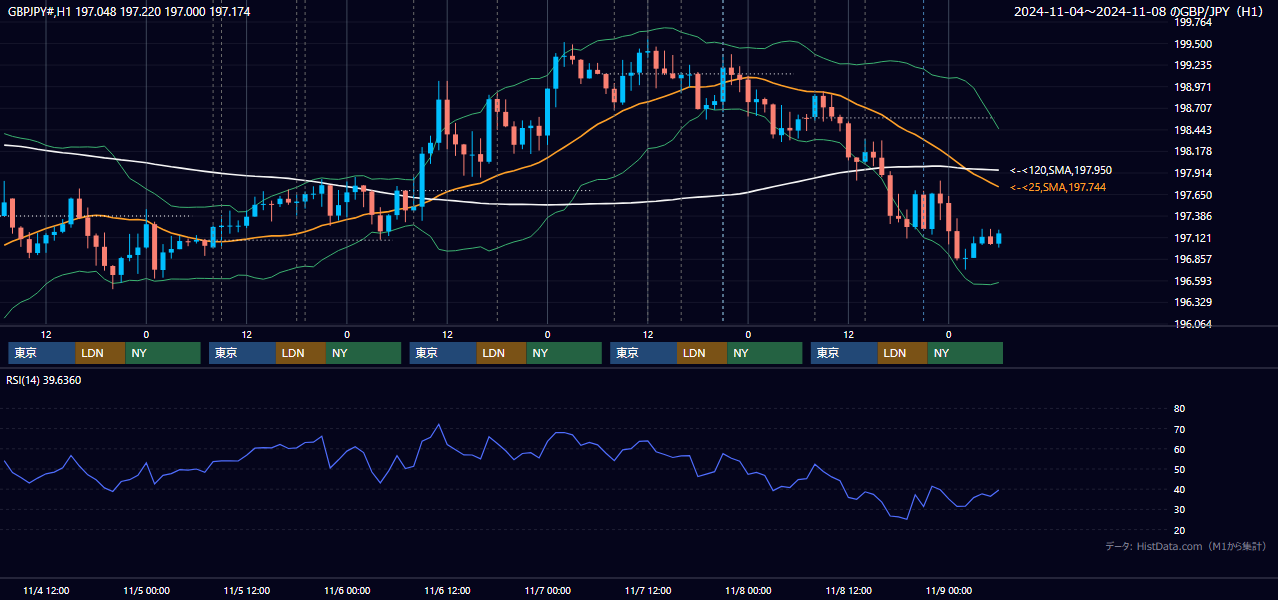Image resolution: width=1278 pixels, height=600 pixels.
Task: Select the 東京 session block above 11/8 12:00
Action: click(845, 353)
